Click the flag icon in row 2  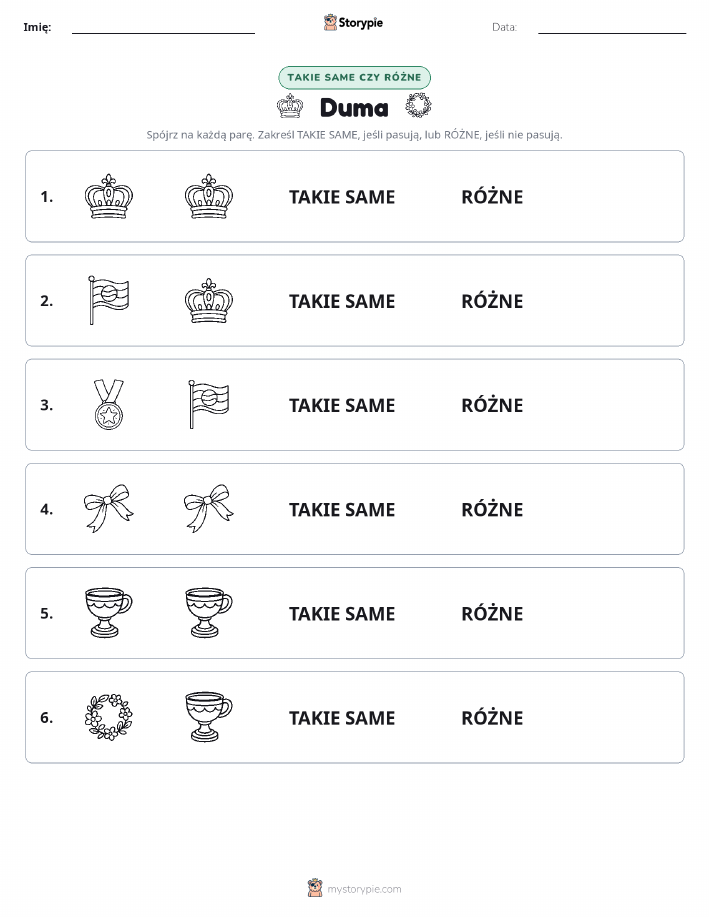pyautogui.click(x=109, y=300)
